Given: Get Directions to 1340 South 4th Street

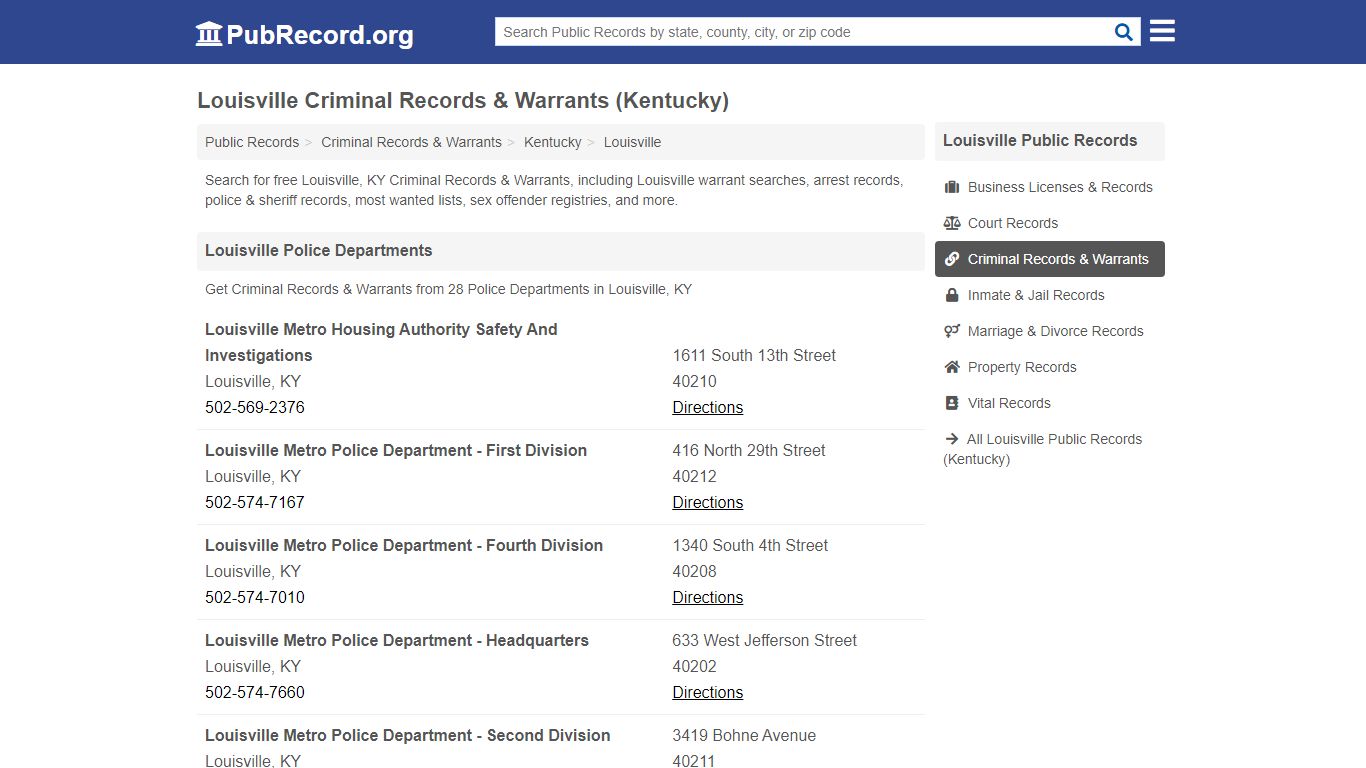Looking at the screenshot, I should pos(707,597).
